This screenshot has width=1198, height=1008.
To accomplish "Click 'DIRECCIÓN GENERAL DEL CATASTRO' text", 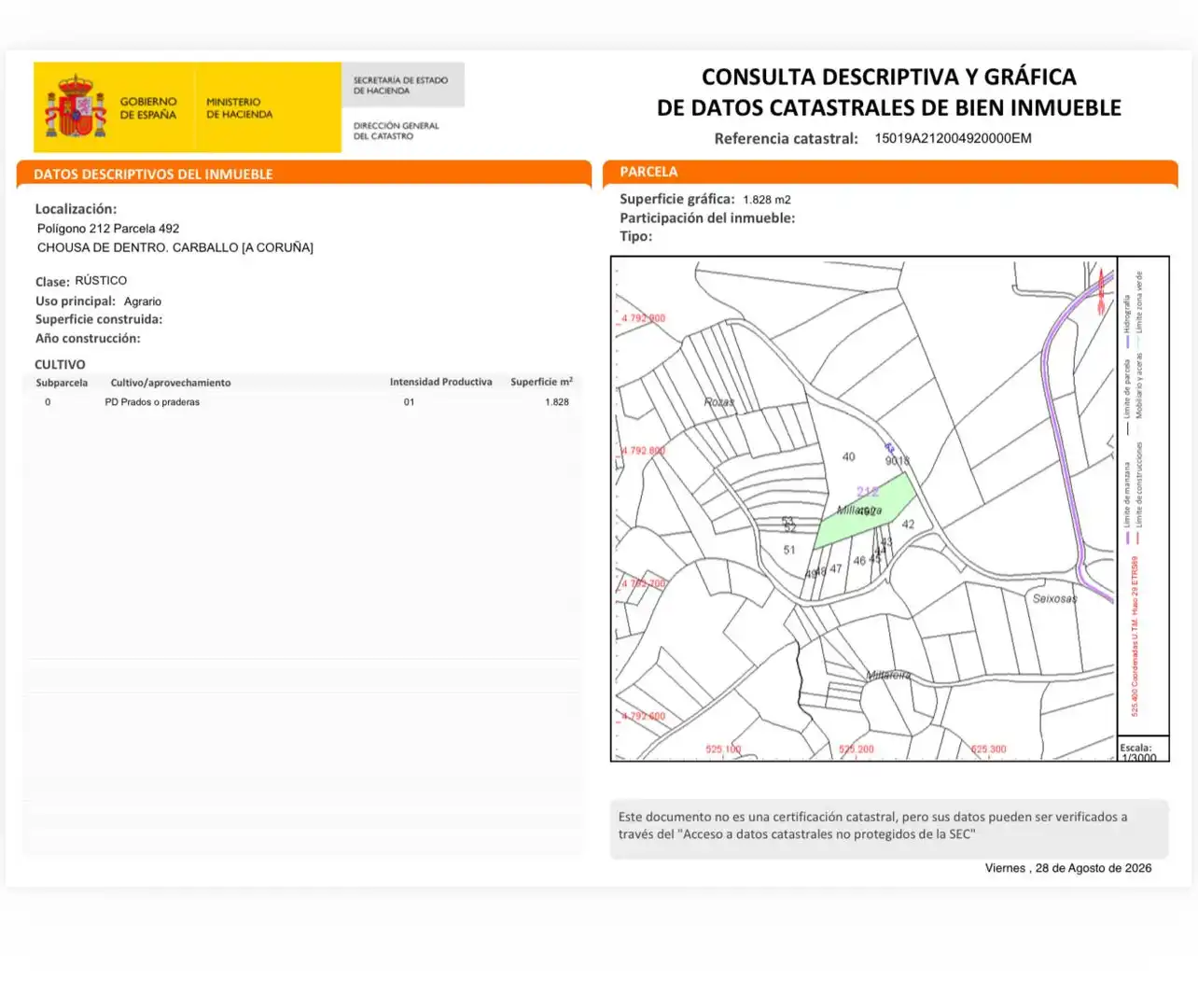I will pyautogui.click(x=396, y=131).
